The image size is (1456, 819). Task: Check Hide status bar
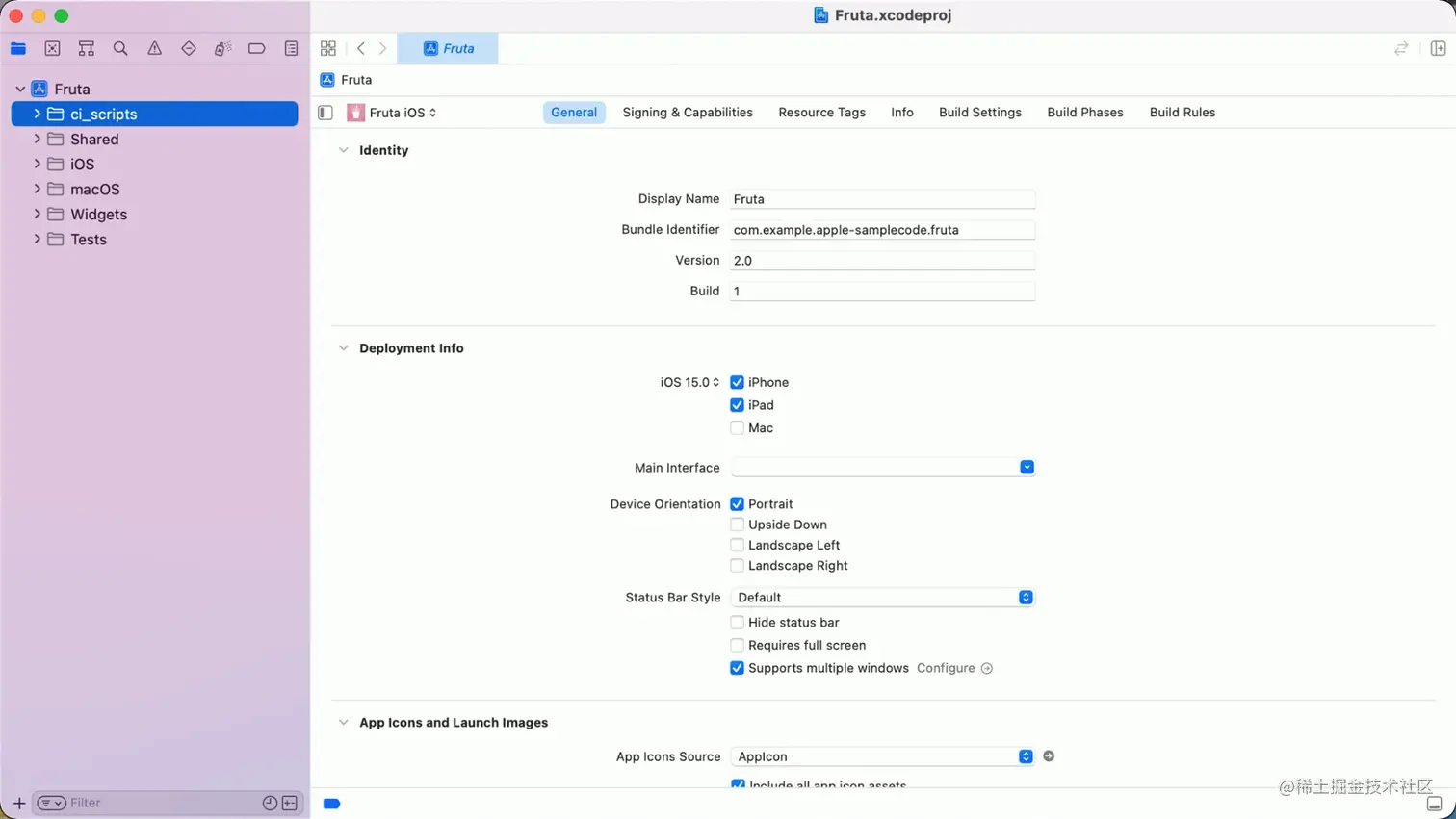(737, 623)
